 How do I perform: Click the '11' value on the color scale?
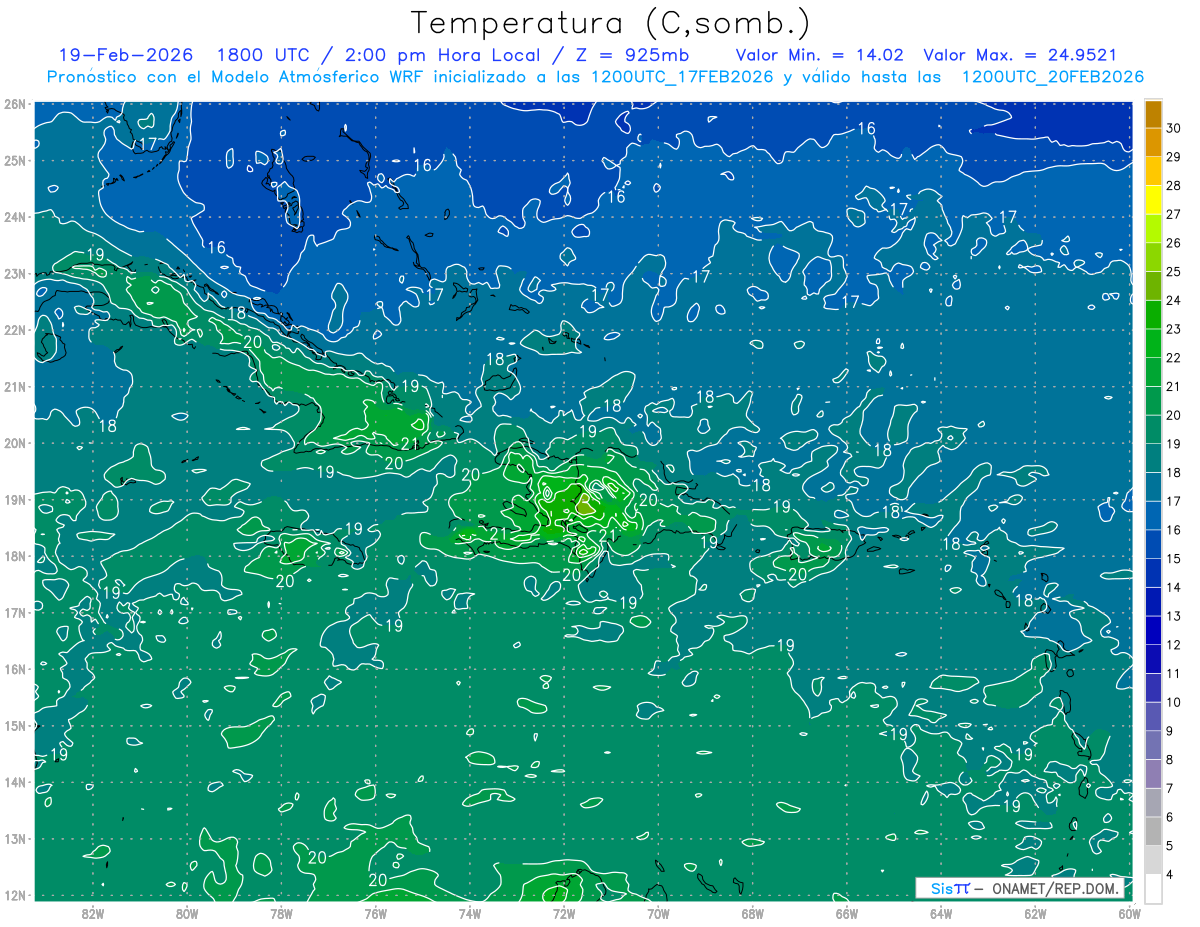pos(1174,674)
